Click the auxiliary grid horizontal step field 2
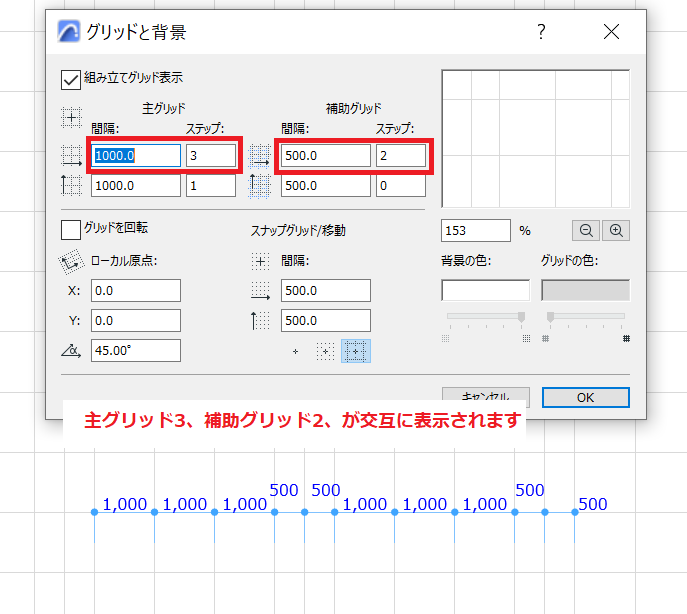 click(x=401, y=156)
